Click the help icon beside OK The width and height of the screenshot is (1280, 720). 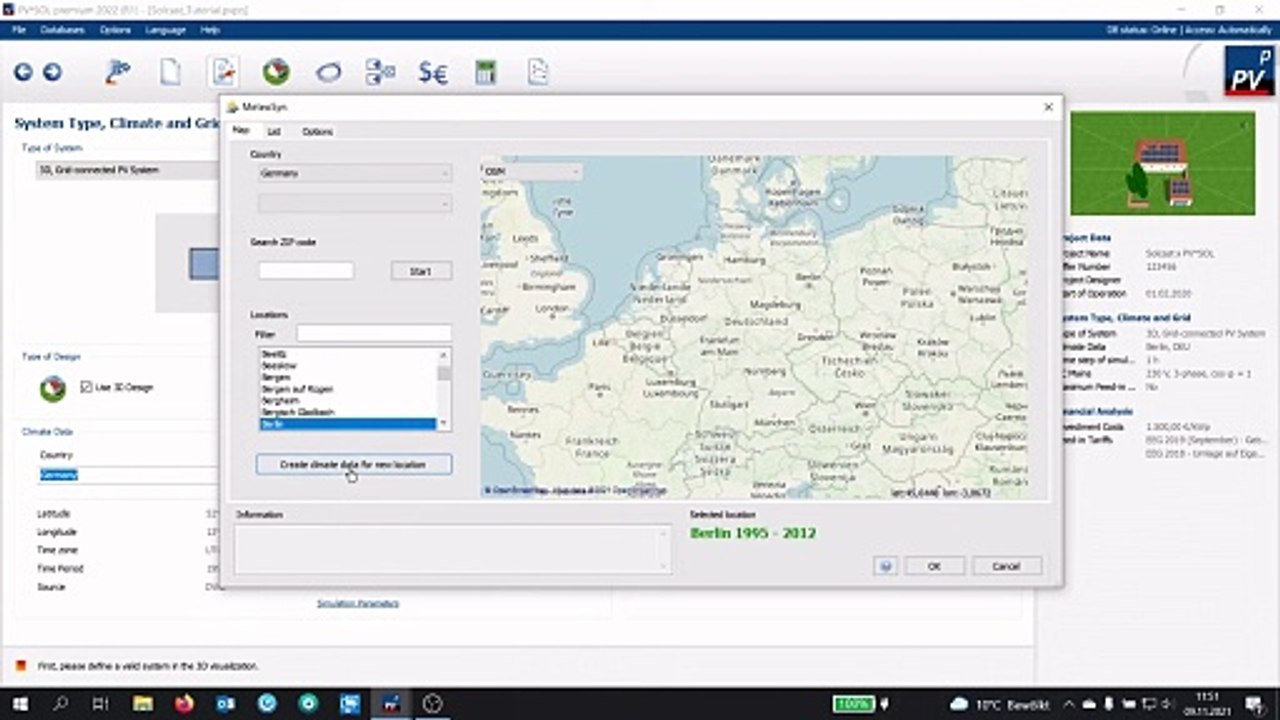[x=885, y=566]
